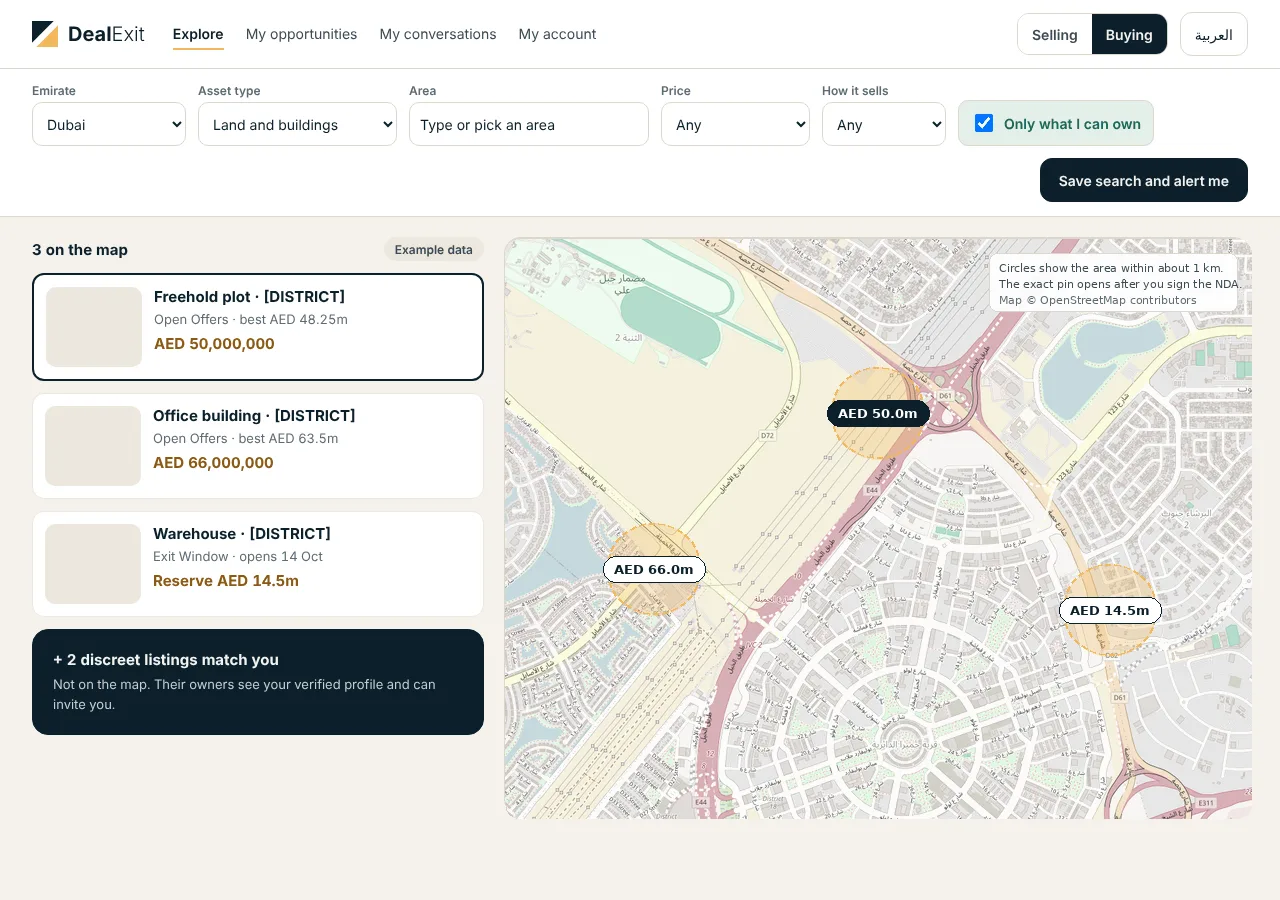Image resolution: width=1280 pixels, height=900 pixels.
Task: Click the '3 on the map' heading
Action: [80, 249]
